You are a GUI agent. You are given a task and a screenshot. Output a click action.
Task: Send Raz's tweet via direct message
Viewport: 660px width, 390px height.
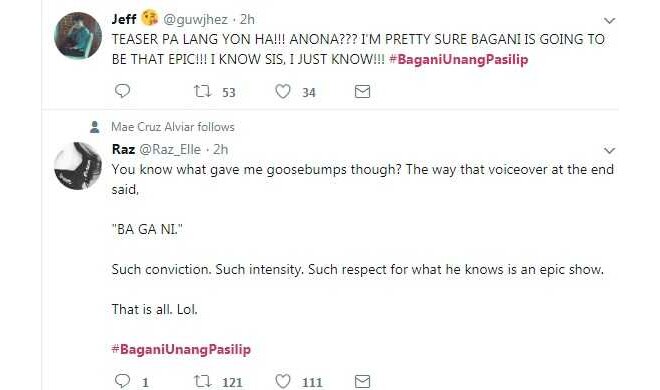pyautogui.click(x=362, y=382)
